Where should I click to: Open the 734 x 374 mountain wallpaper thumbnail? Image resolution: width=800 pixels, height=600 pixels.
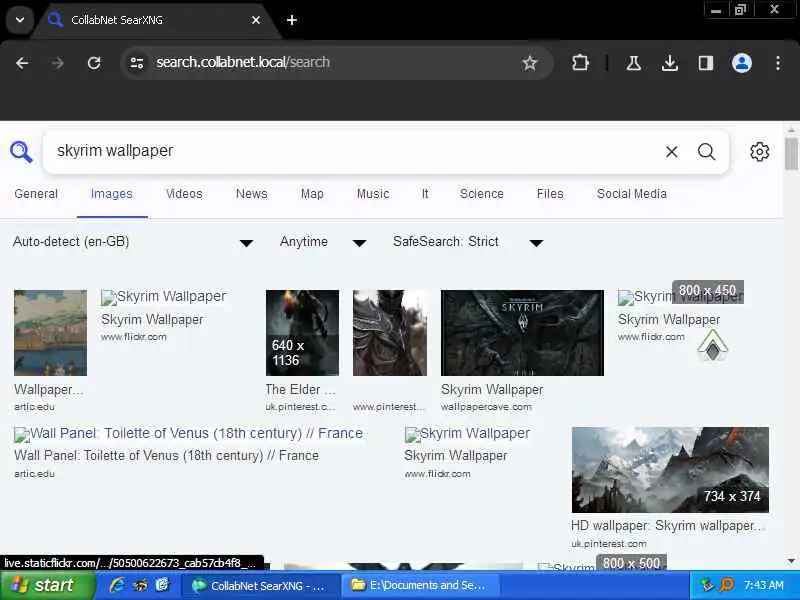(x=670, y=470)
